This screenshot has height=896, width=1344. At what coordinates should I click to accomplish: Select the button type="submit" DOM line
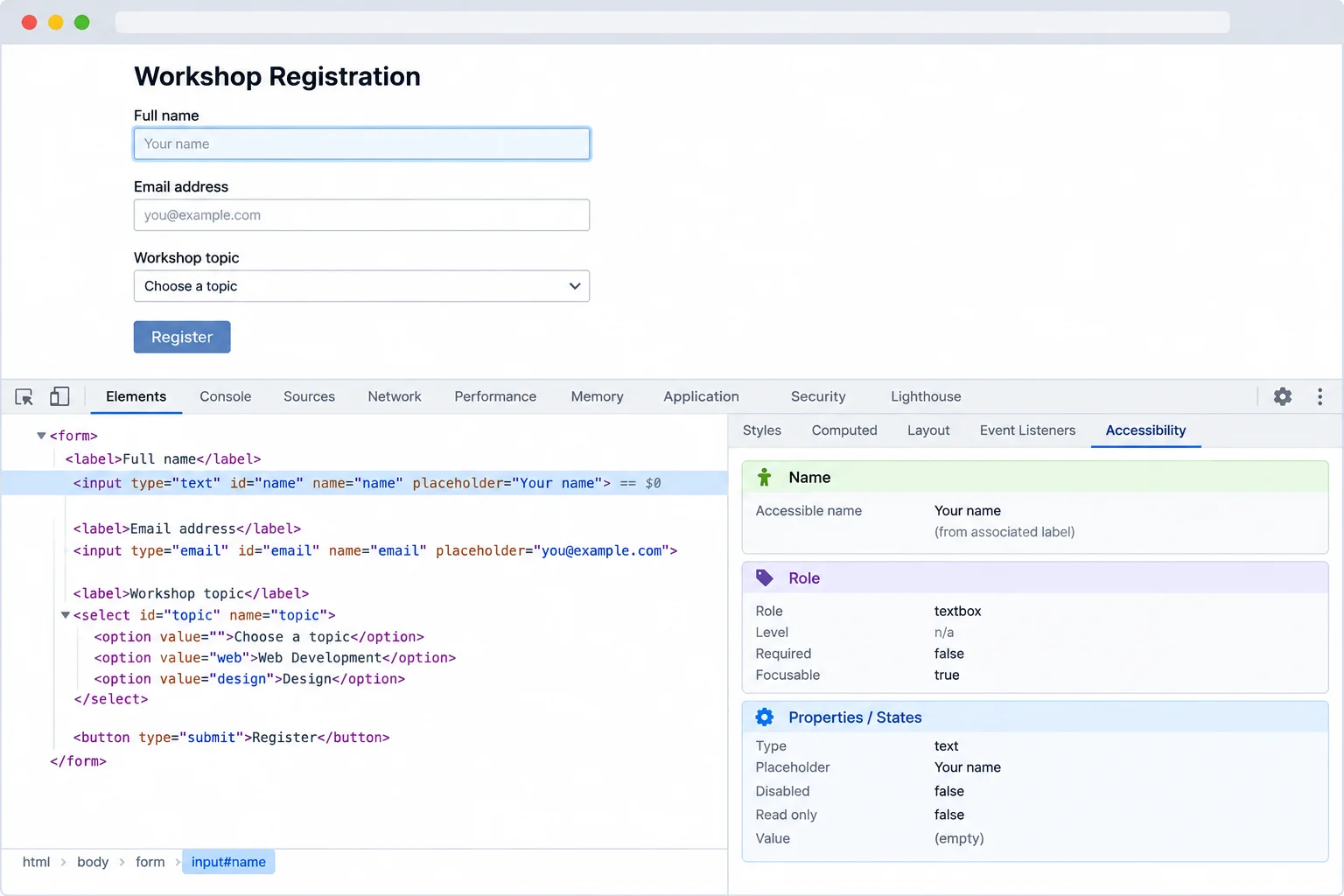coord(231,738)
